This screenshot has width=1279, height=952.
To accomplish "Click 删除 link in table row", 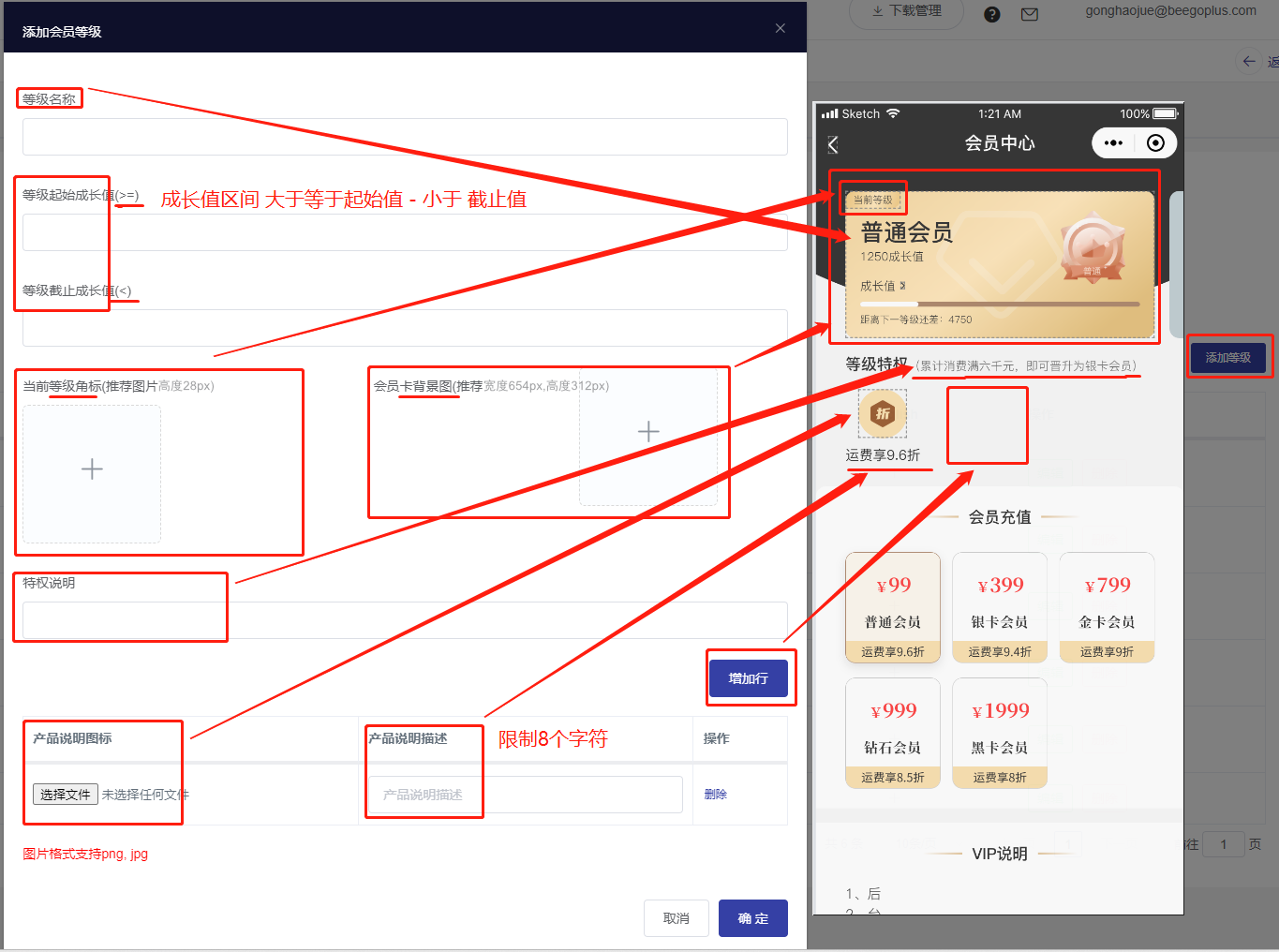I will tap(715, 795).
